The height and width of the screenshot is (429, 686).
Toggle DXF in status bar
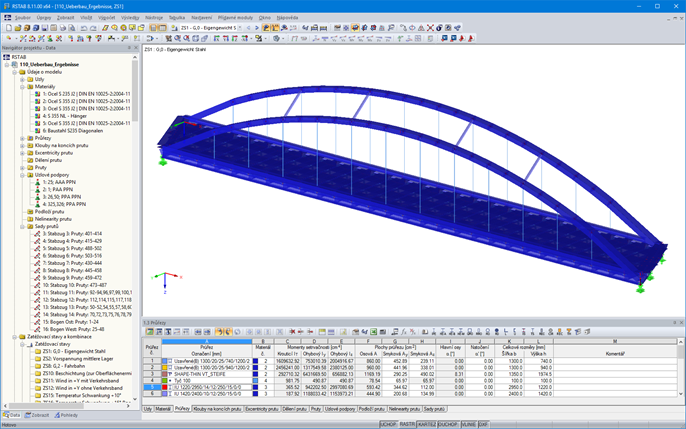point(483,424)
